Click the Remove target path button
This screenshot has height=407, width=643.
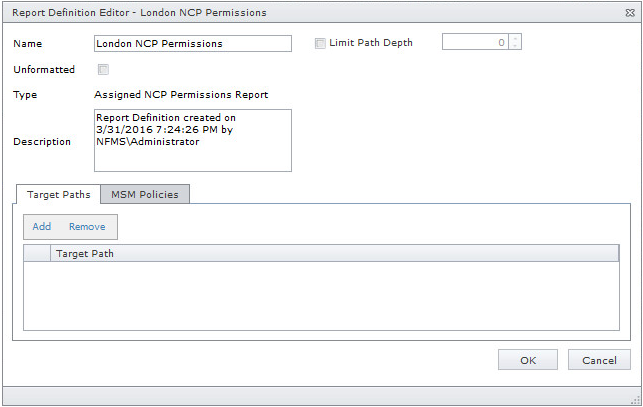tap(87, 227)
